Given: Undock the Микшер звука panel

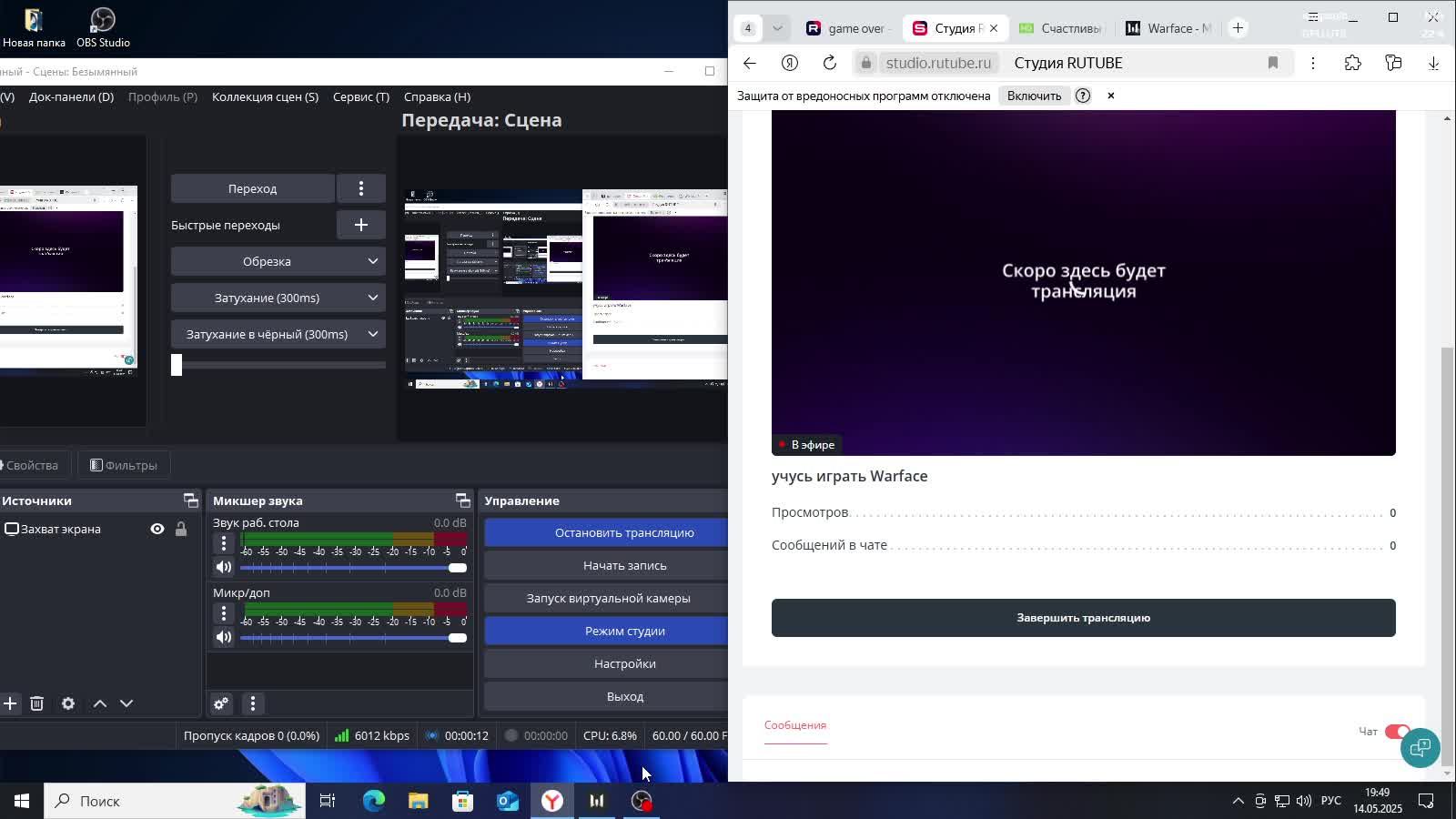Looking at the screenshot, I should [462, 500].
